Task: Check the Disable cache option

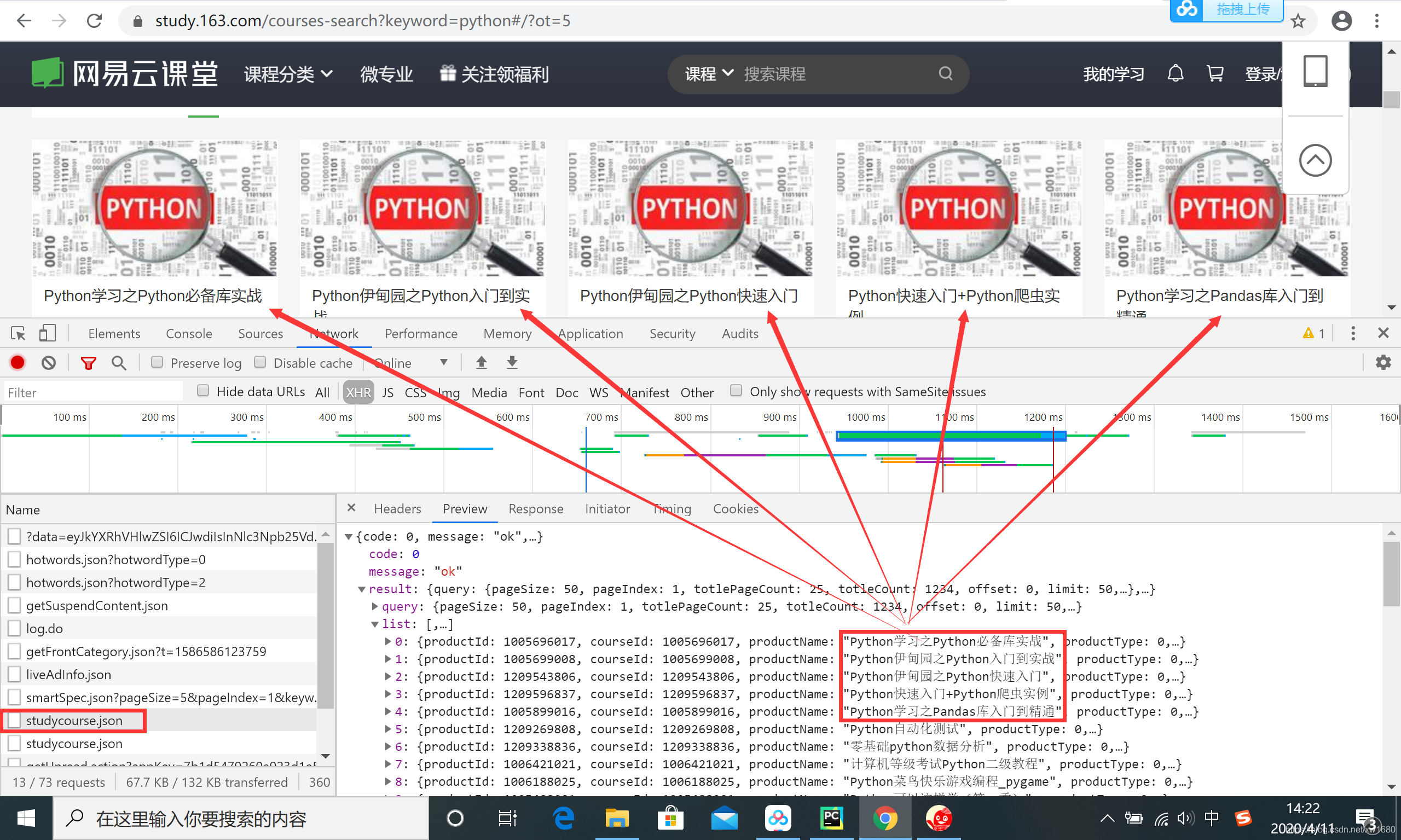Action: click(x=260, y=362)
